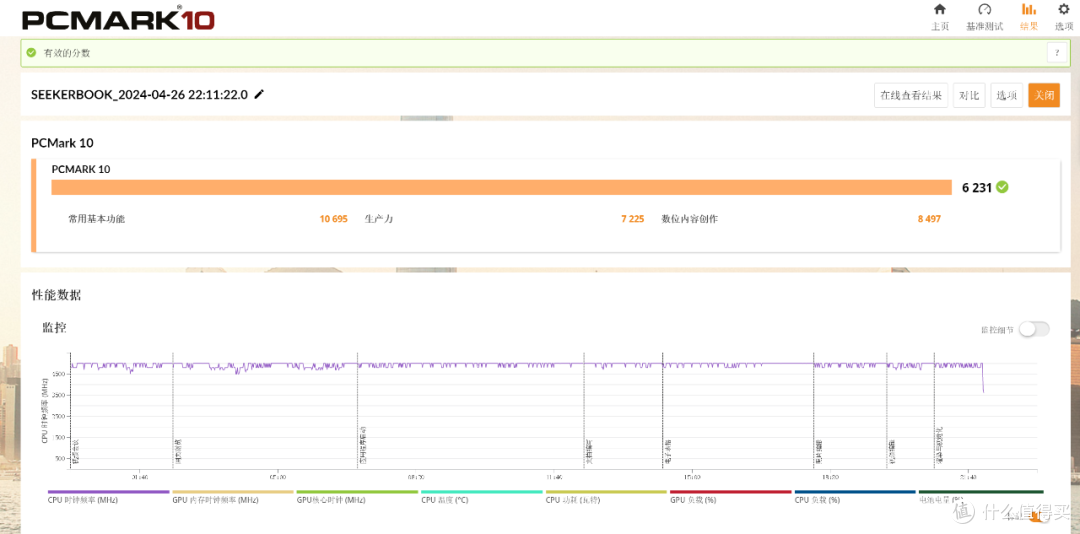Viewport: 1080px width, 534px height.
Task: Click the 选项 button beside the result name
Action: point(1007,95)
